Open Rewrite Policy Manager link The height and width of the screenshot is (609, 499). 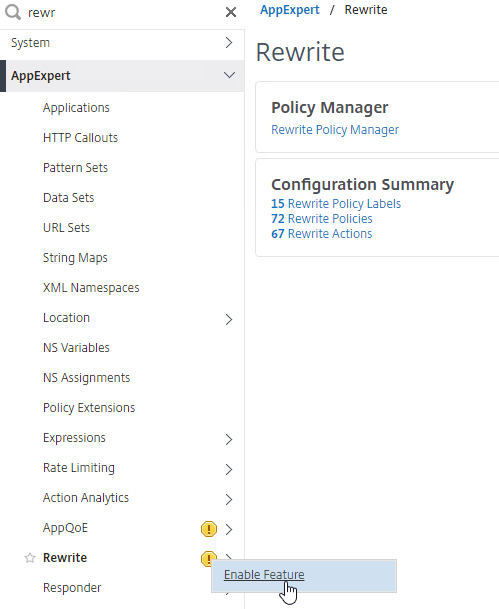[x=335, y=130]
